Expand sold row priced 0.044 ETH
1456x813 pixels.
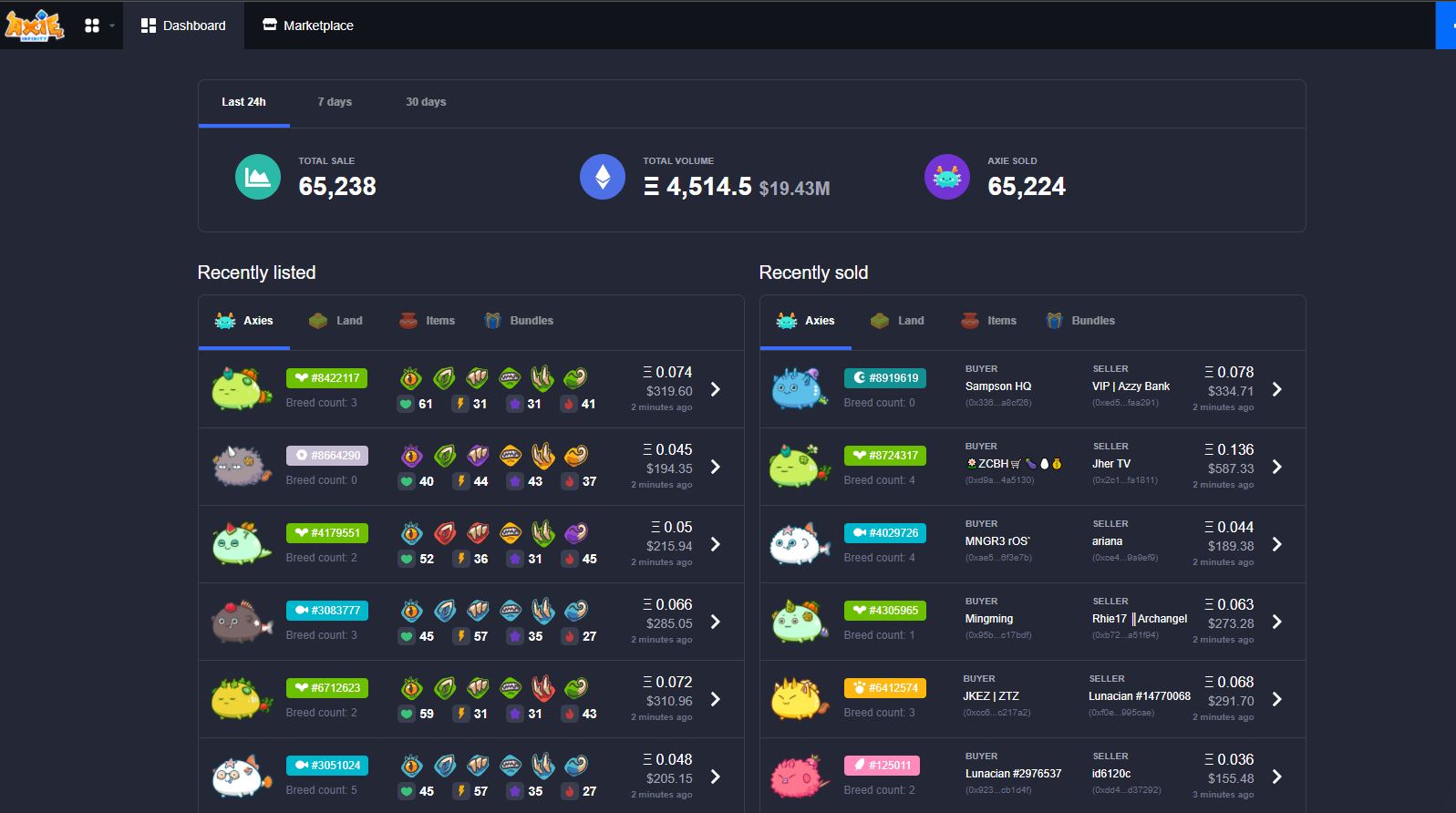pyautogui.click(x=1277, y=544)
